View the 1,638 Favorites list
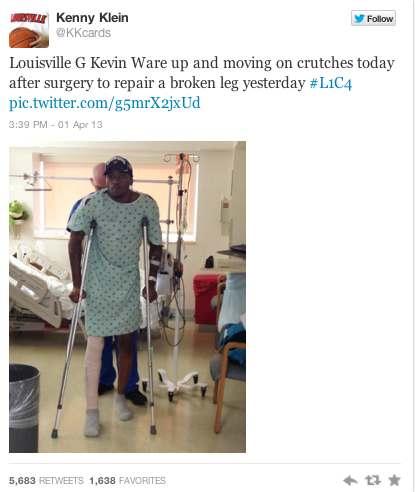415x492 pixels. click(x=127, y=481)
